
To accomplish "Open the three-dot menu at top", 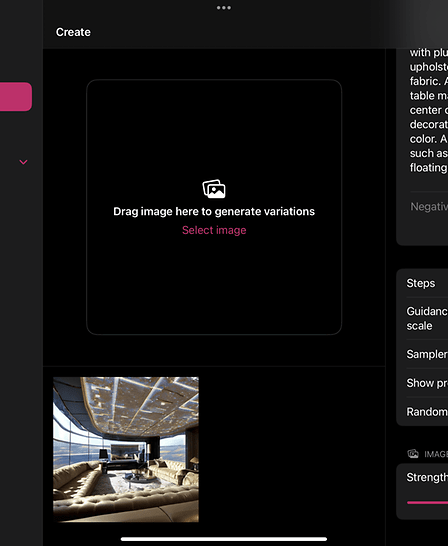I will coord(223,8).
